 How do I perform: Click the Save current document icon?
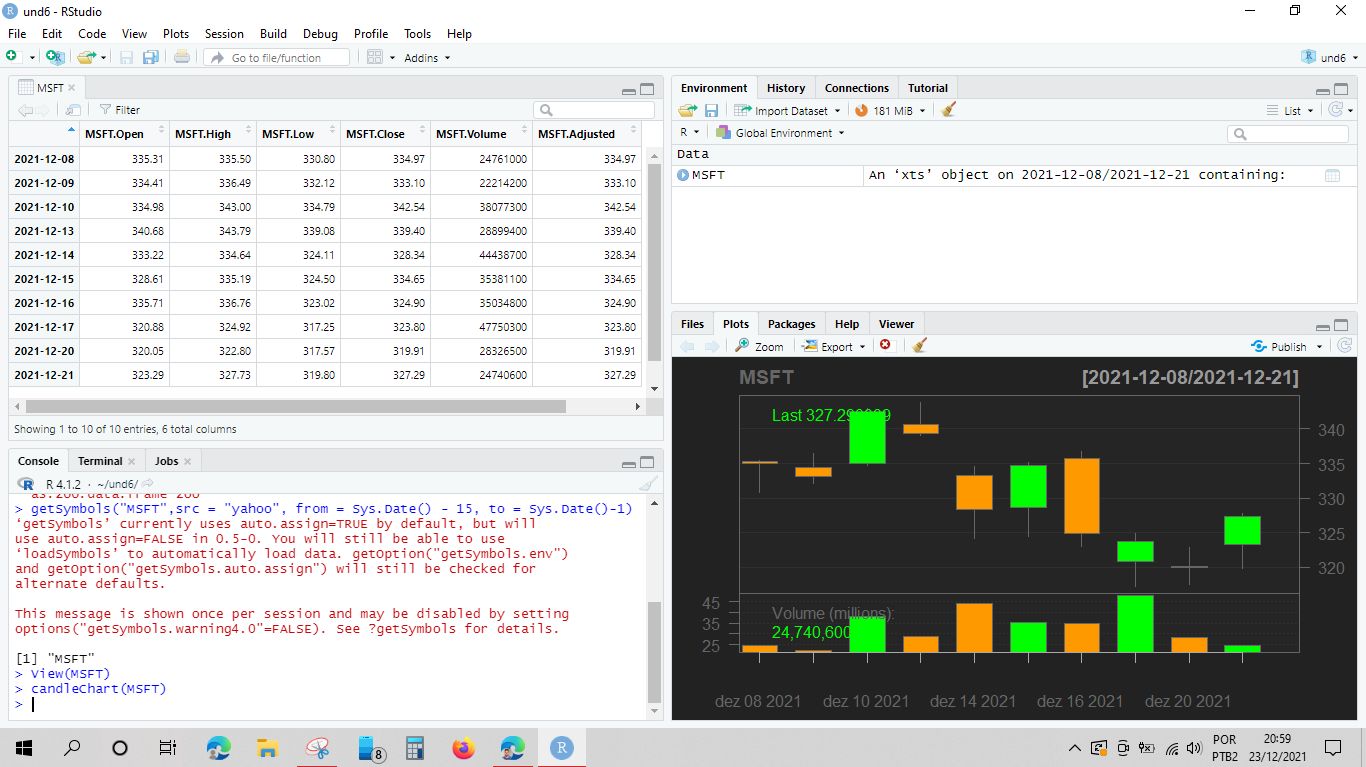coord(127,57)
